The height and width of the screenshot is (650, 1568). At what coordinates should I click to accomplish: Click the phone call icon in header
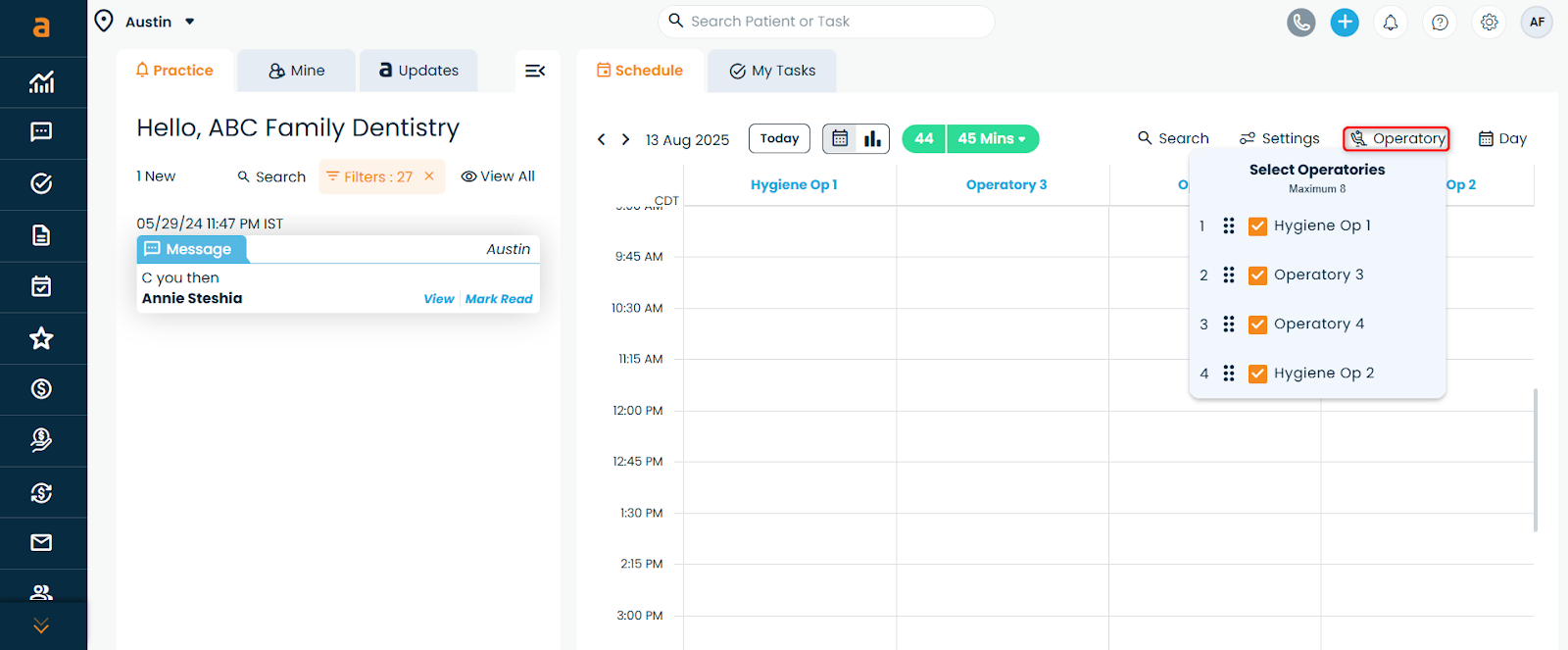click(1300, 22)
